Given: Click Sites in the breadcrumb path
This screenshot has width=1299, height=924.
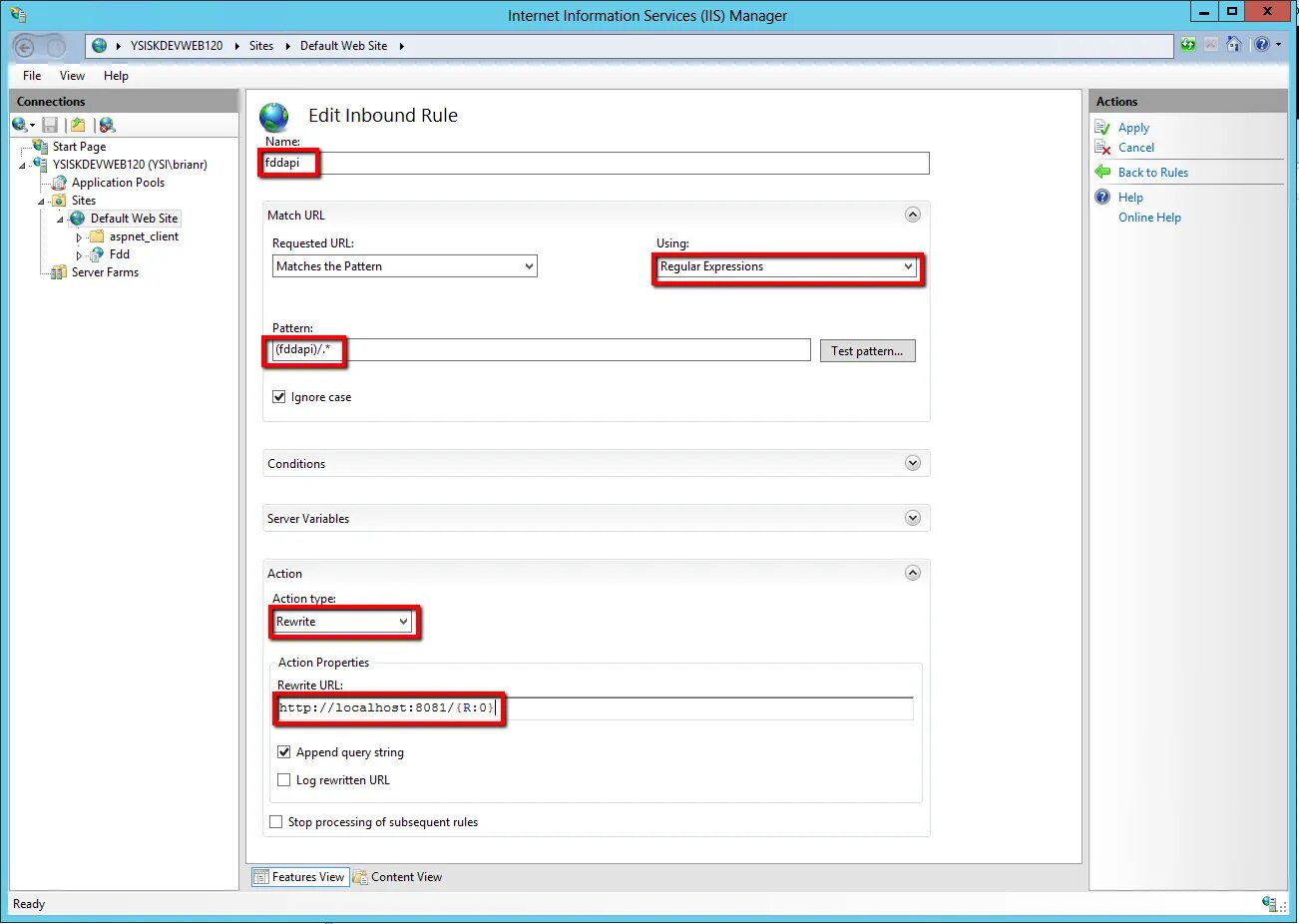Looking at the screenshot, I should 261,46.
